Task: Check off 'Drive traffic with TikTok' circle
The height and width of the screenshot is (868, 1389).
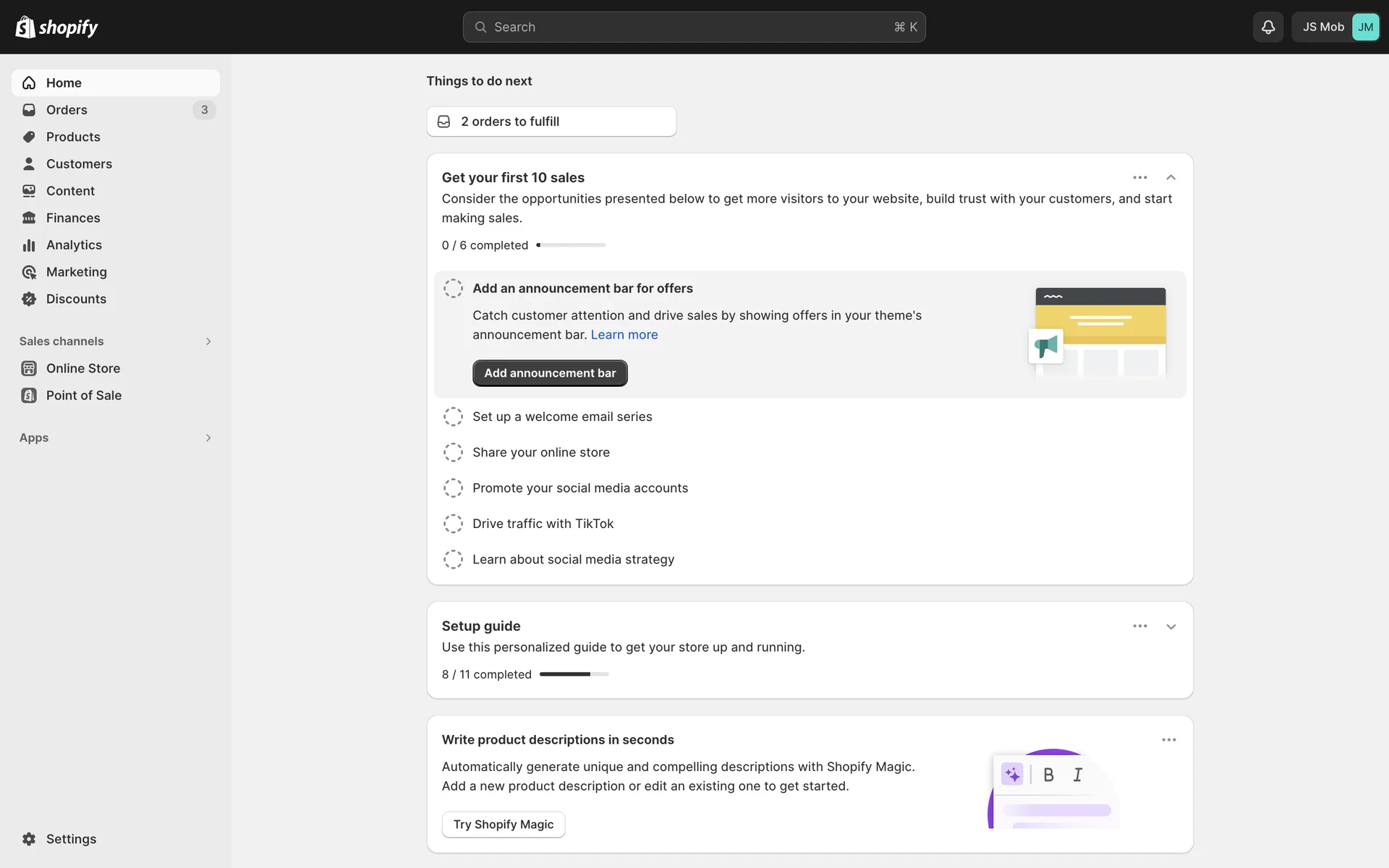Action: point(453,524)
